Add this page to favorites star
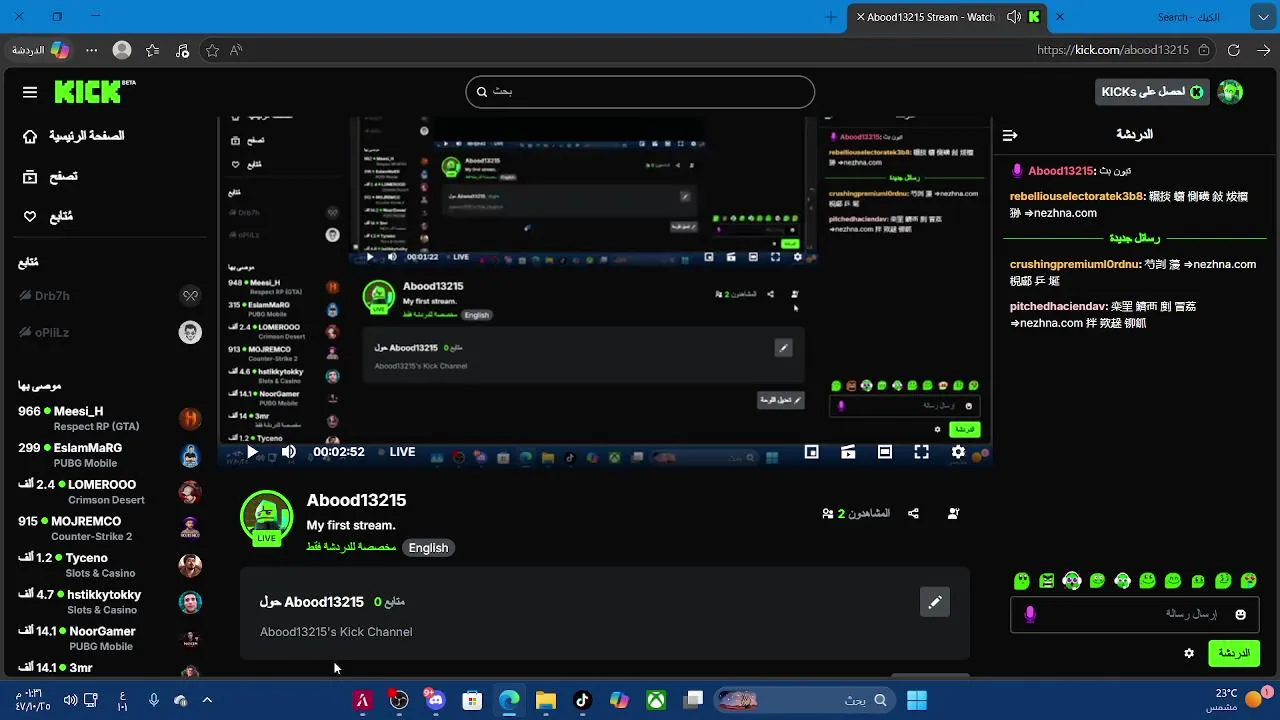 (212, 50)
